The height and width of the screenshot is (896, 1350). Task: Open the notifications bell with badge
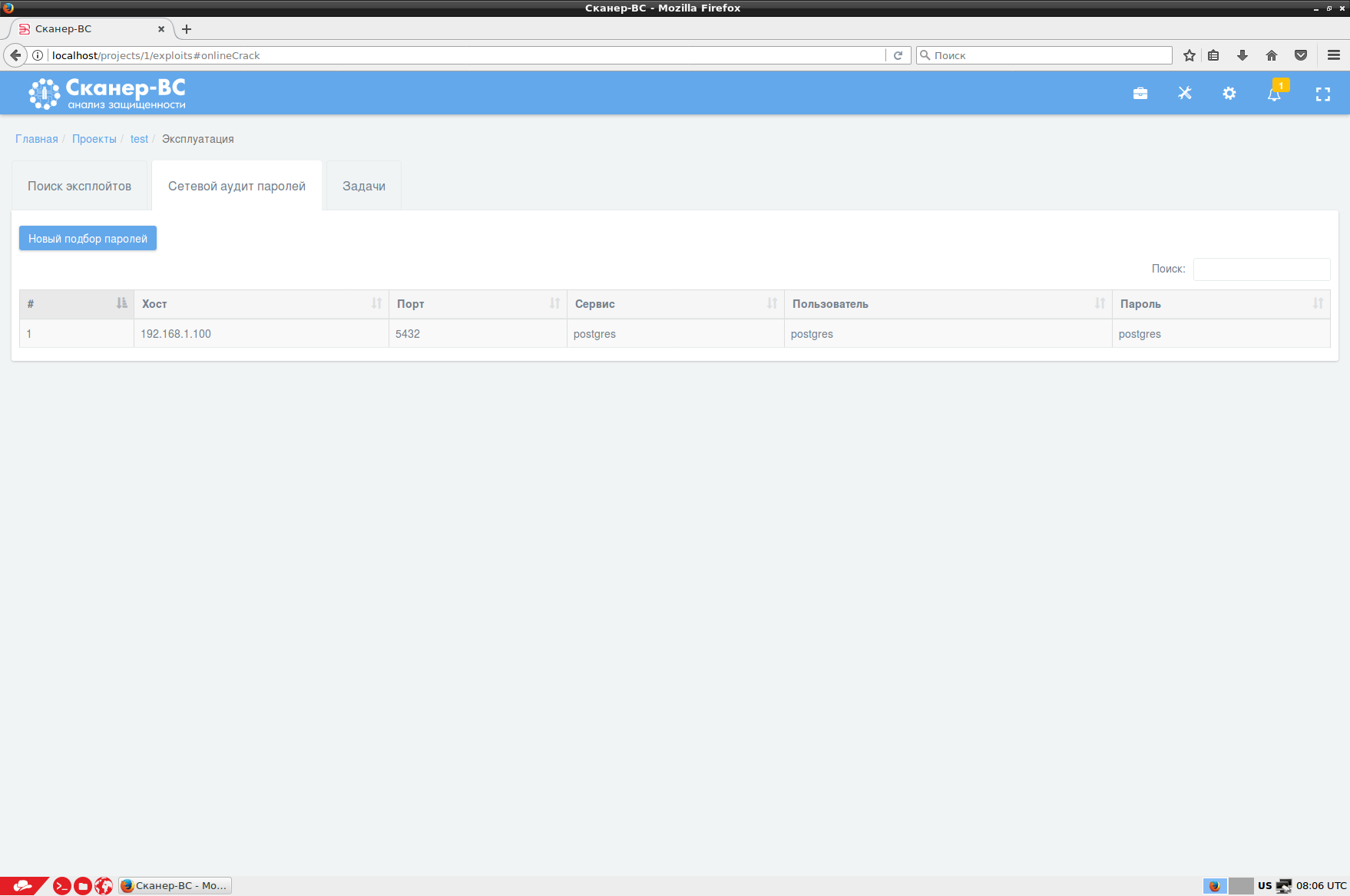[x=1275, y=93]
